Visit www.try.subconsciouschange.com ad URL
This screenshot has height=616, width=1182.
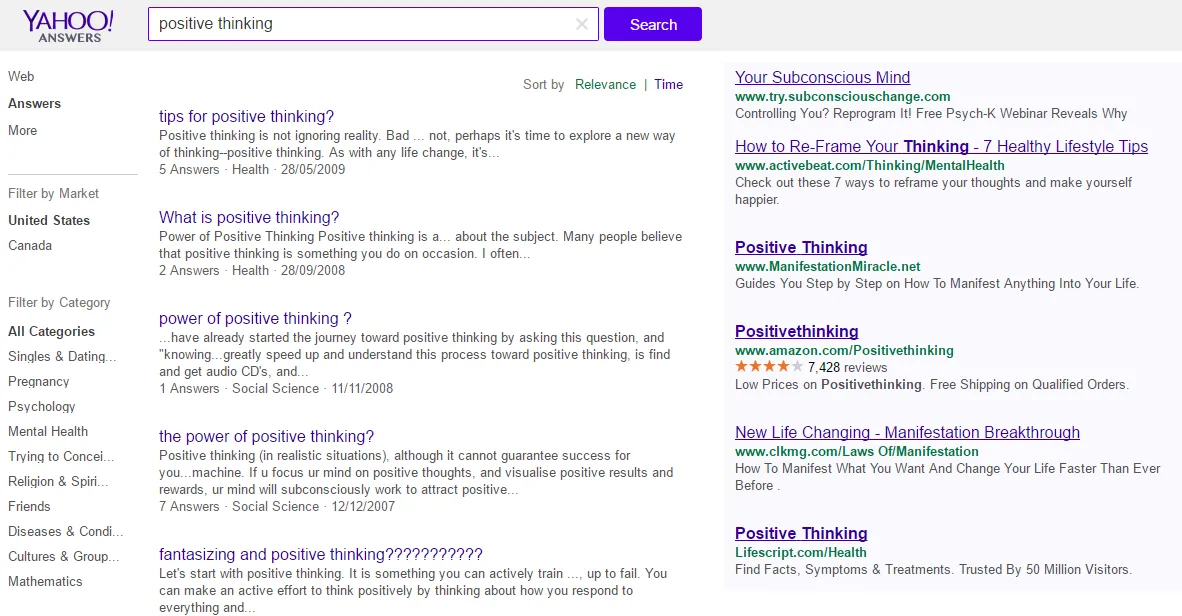(x=843, y=97)
